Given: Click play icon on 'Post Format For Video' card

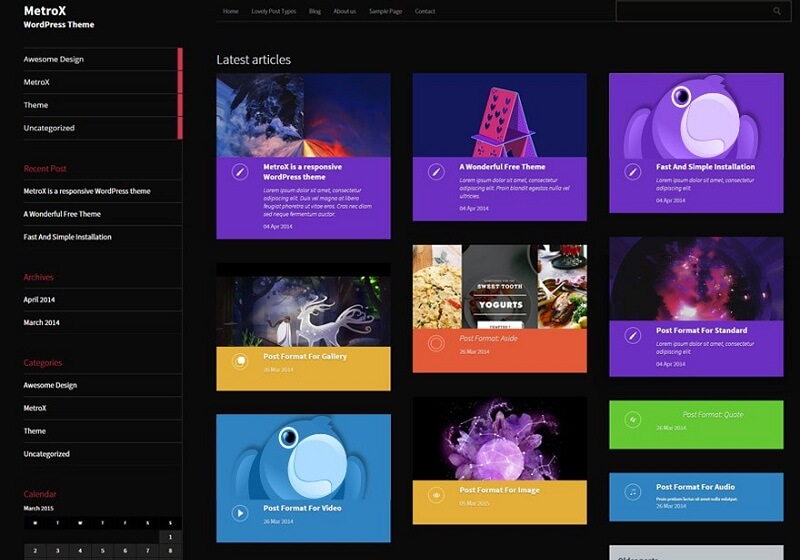Looking at the screenshot, I should pyautogui.click(x=240, y=513).
